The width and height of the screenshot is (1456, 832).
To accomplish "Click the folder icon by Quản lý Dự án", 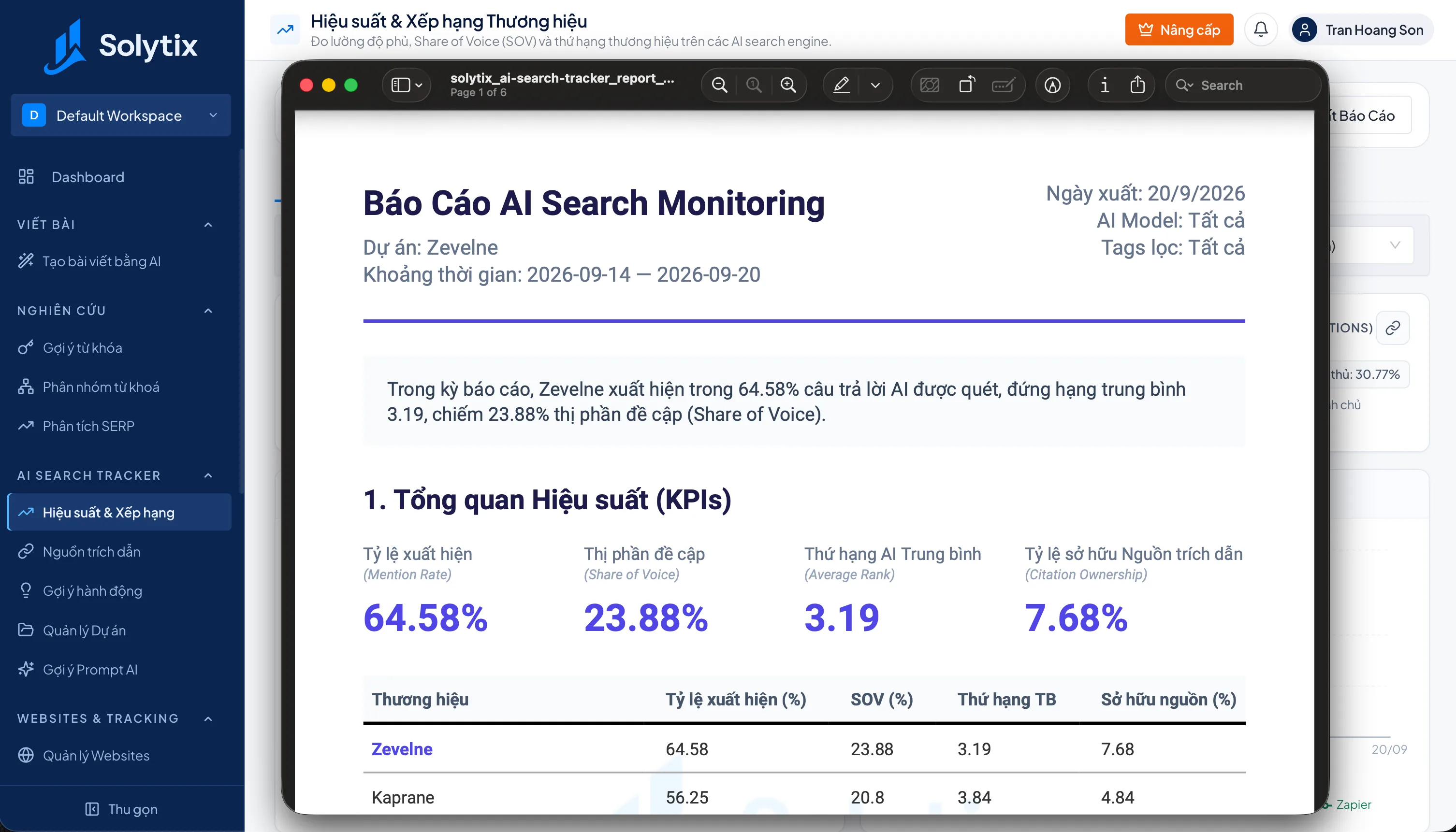I will click(26, 630).
